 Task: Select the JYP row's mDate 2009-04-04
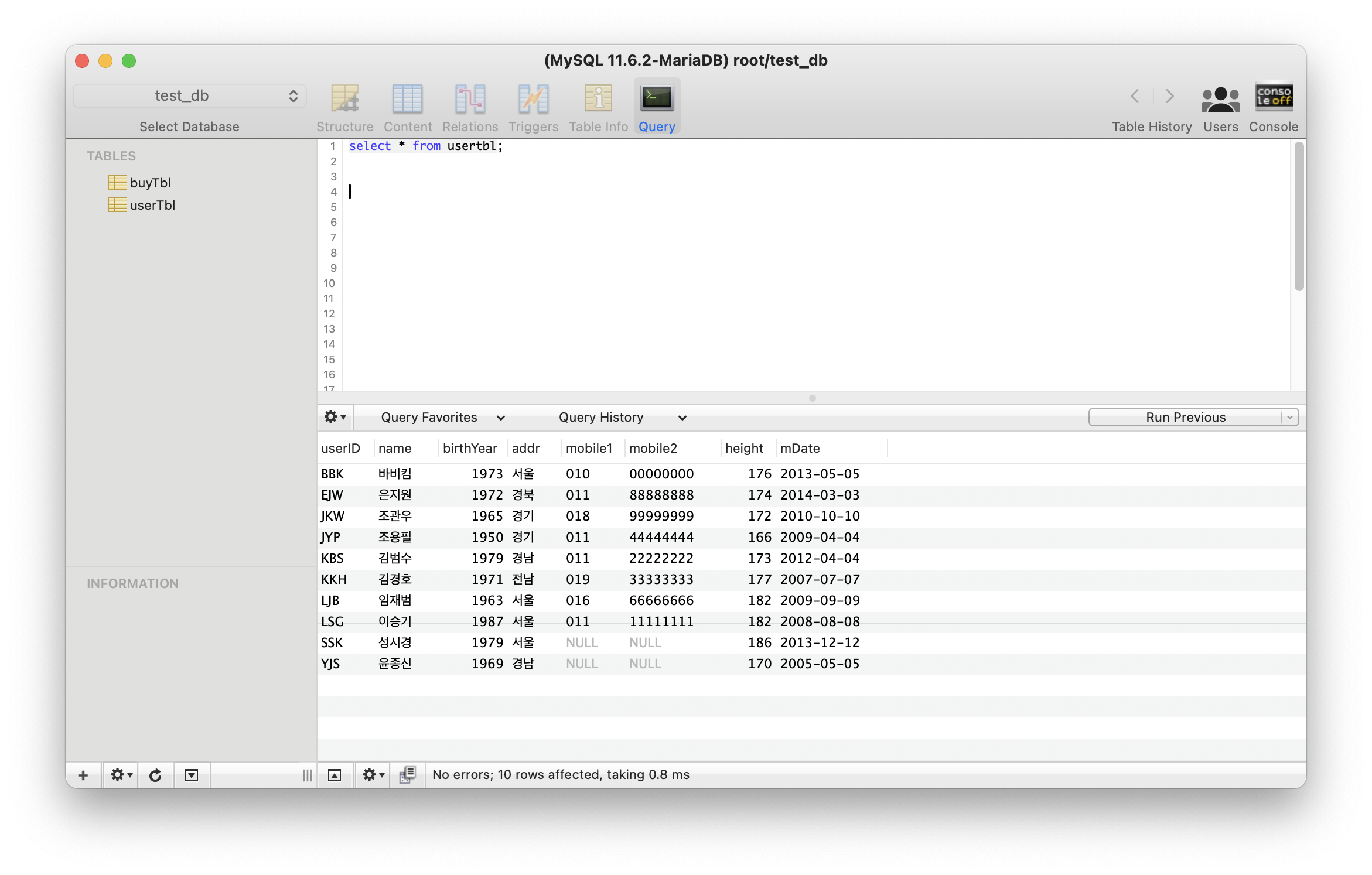pyautogui.click(x=820, y=537)
